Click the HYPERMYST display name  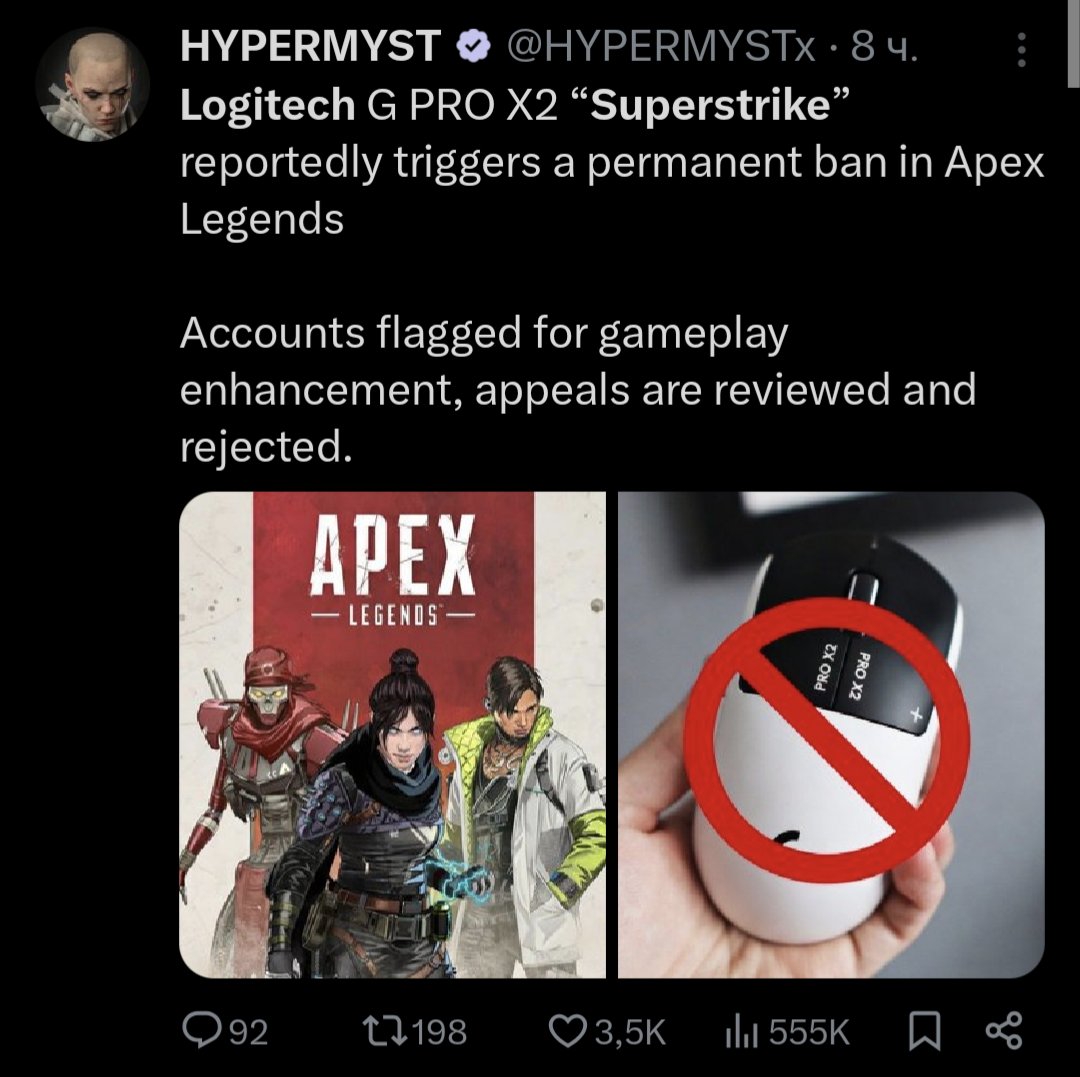311,47
